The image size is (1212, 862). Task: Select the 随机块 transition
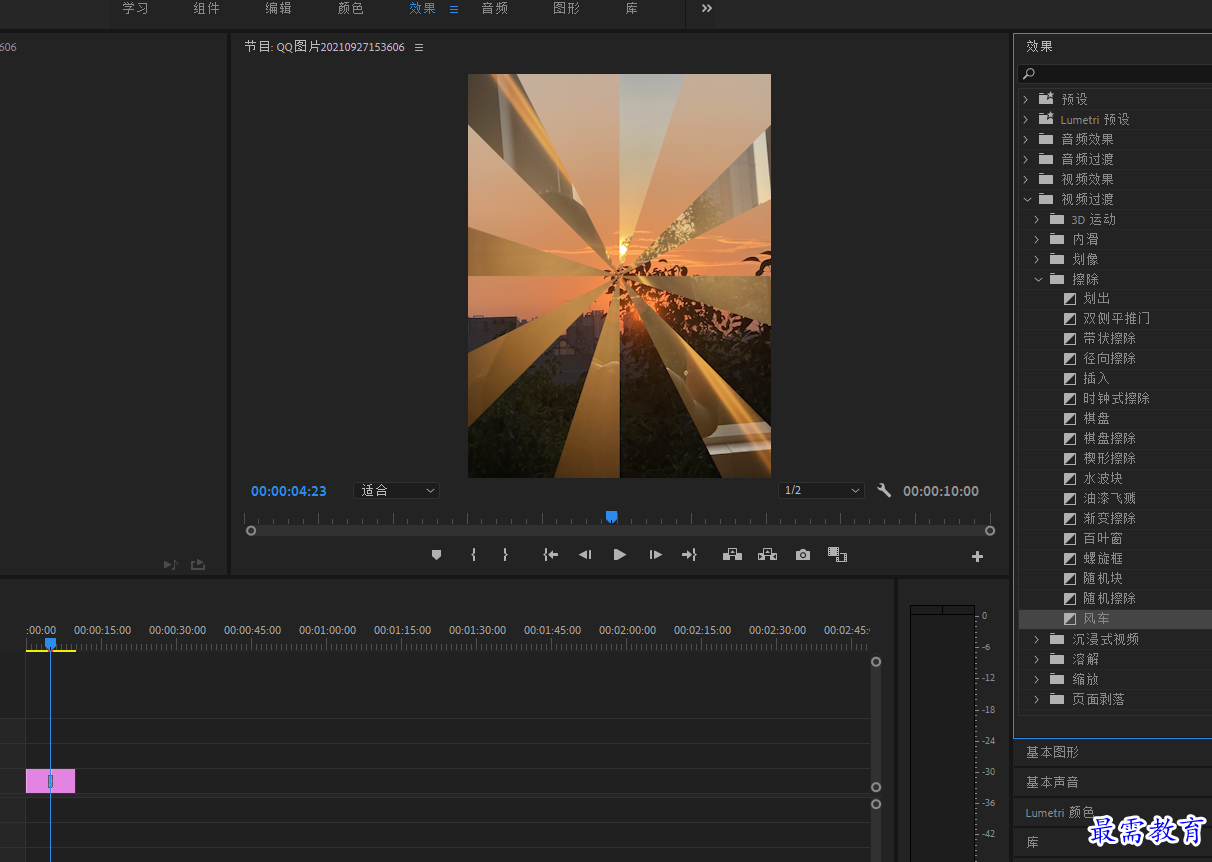point(1103,579)
